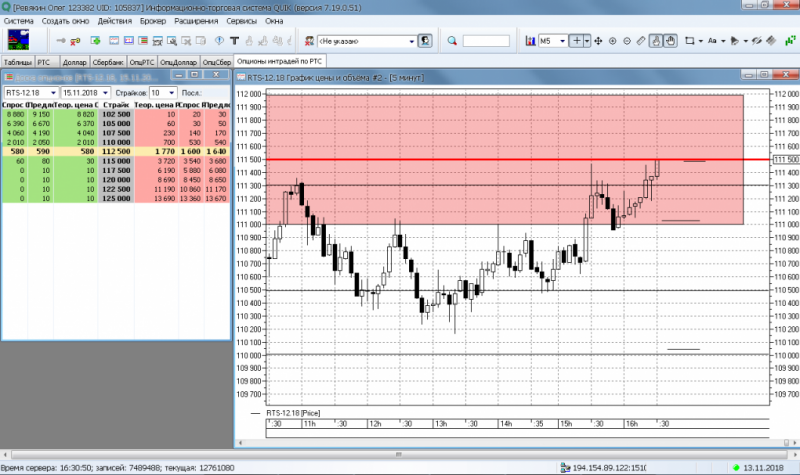Click the green connection status indicator
The image size is (800, 475).
click(736, 468)
